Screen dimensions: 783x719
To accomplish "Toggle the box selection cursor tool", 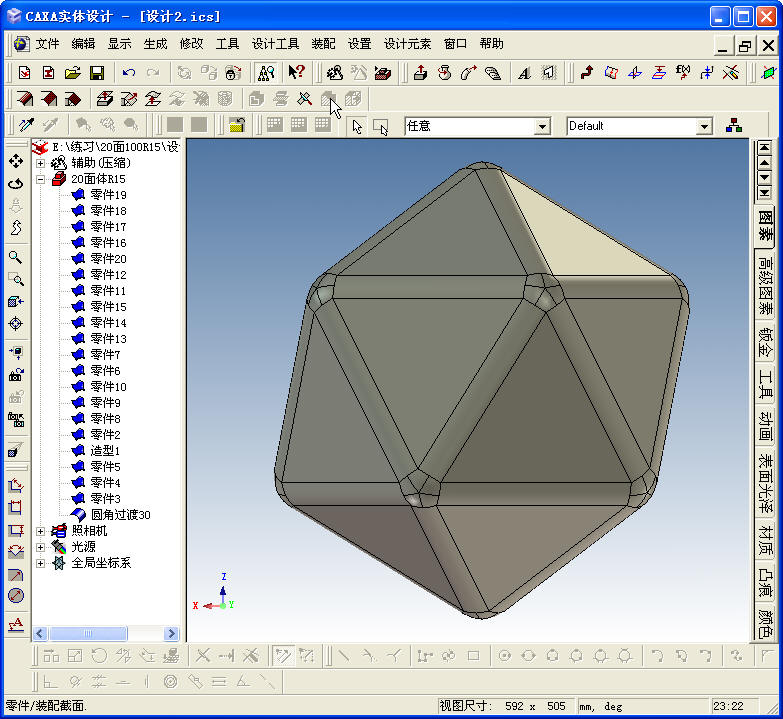I will click(x=381, y=126).
